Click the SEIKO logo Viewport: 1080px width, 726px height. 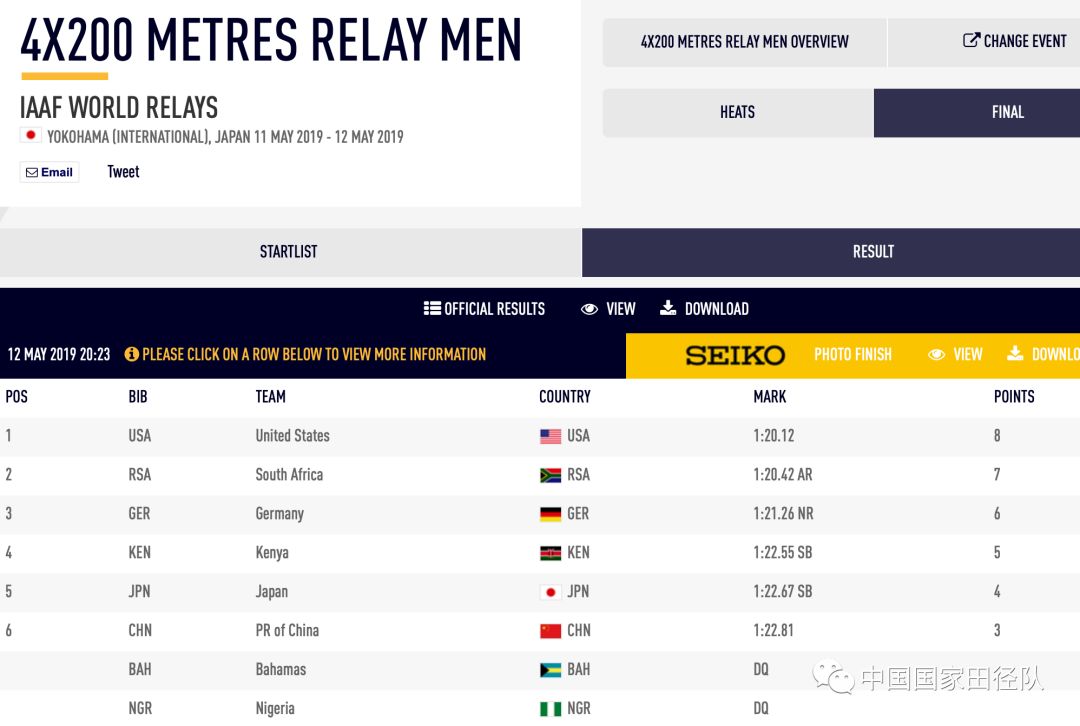[x=735, y=355]
